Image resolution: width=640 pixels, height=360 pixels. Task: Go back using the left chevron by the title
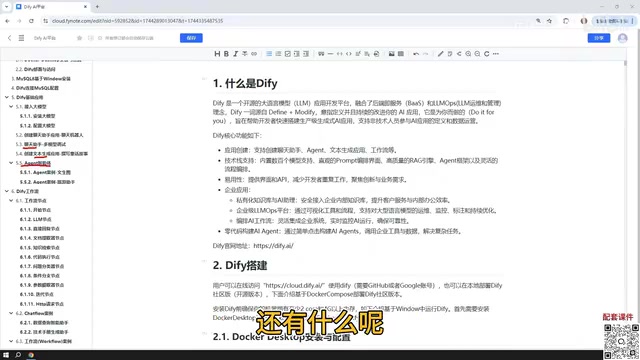click(9, 38)
